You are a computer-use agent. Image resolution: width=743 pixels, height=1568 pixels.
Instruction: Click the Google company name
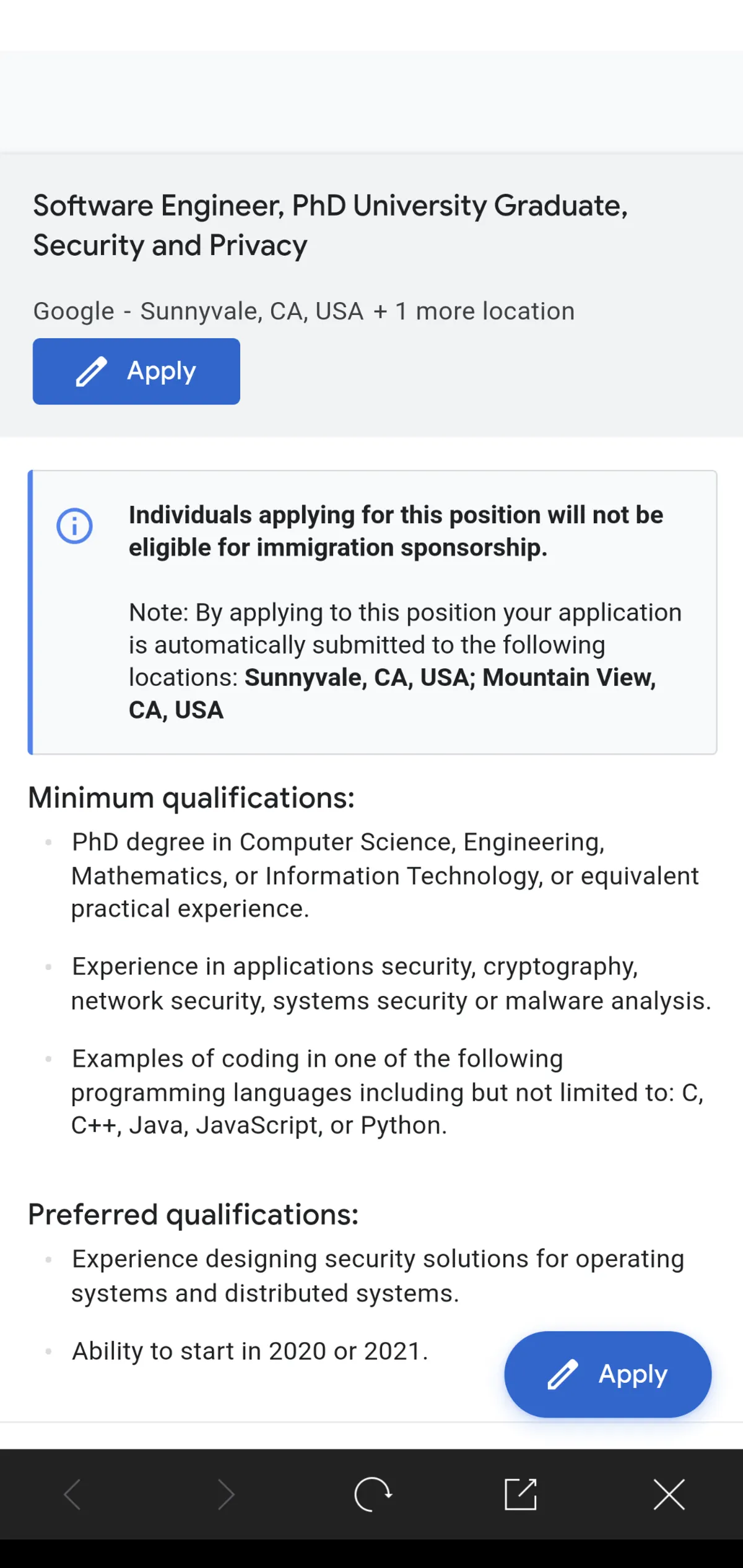click(74, 311)
